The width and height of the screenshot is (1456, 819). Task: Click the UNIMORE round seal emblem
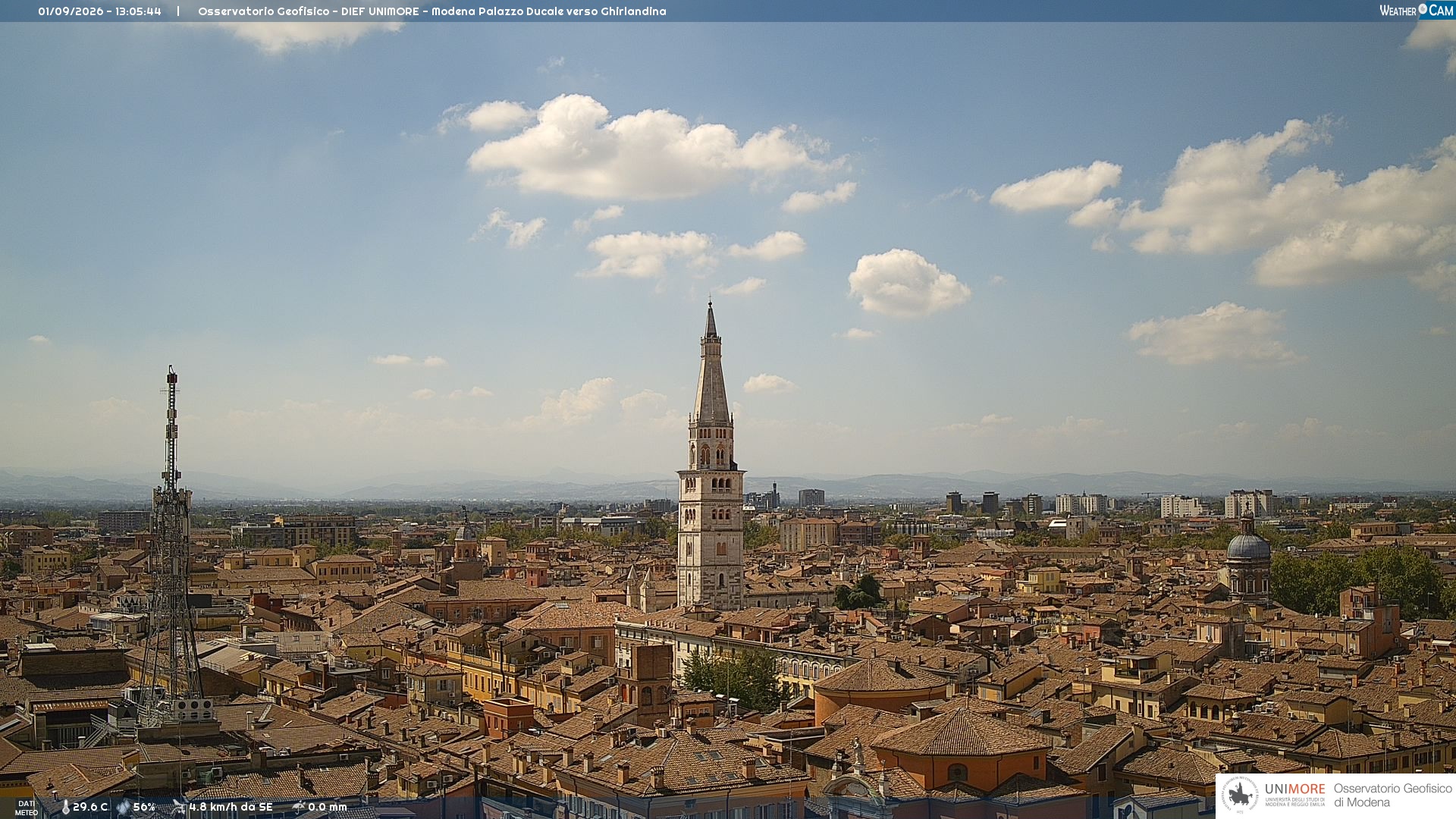coord(1240,795)
